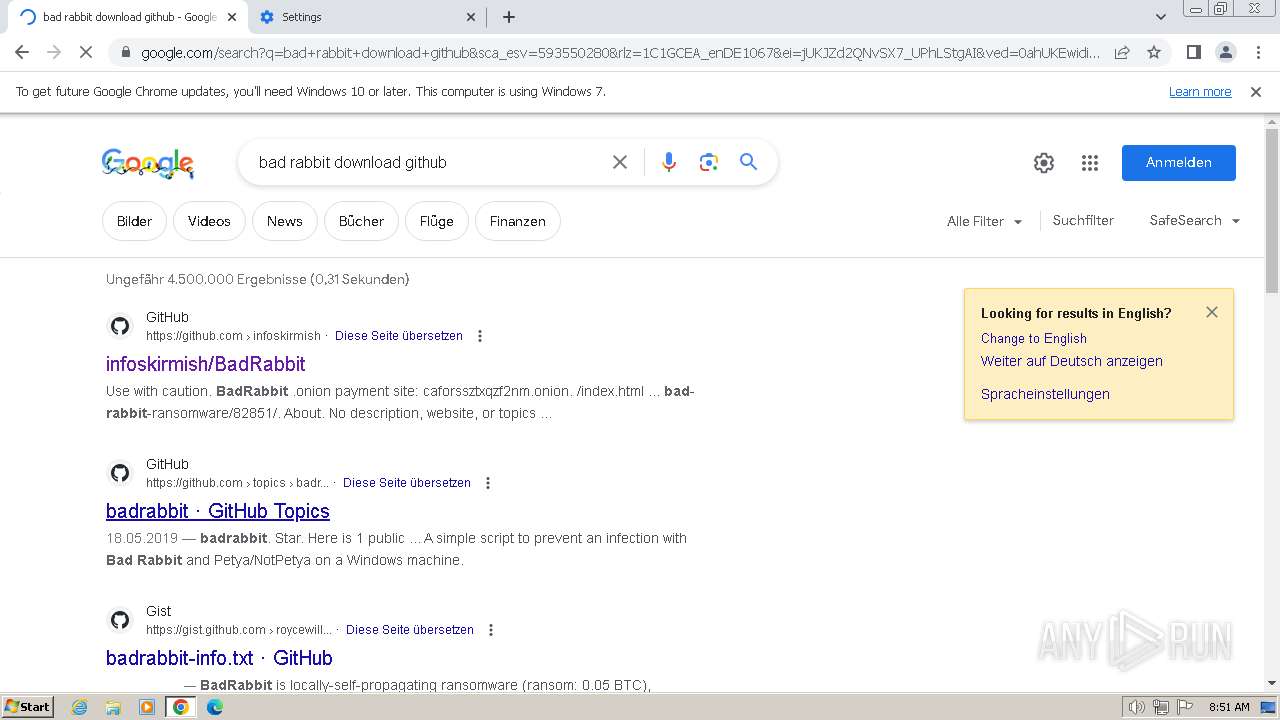
Task: Switch to the Settings browser tab
Action: click(366, 17)
